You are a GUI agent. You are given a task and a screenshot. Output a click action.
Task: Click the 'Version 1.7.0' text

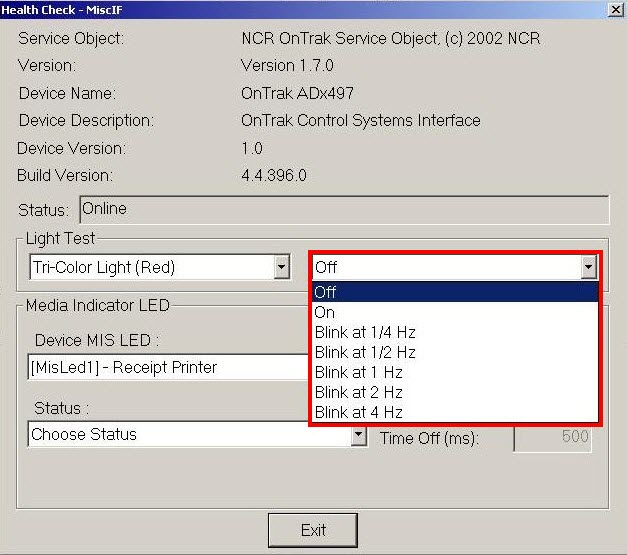point(287,65)
